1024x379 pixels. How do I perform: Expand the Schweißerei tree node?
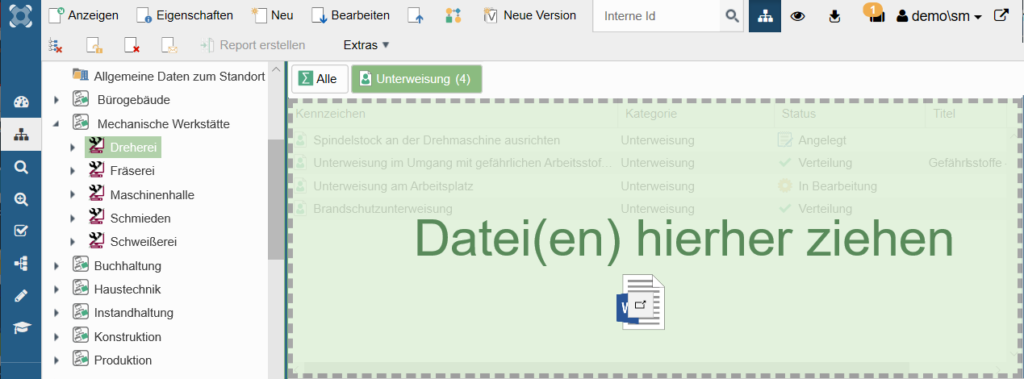[x=72, y=242]
